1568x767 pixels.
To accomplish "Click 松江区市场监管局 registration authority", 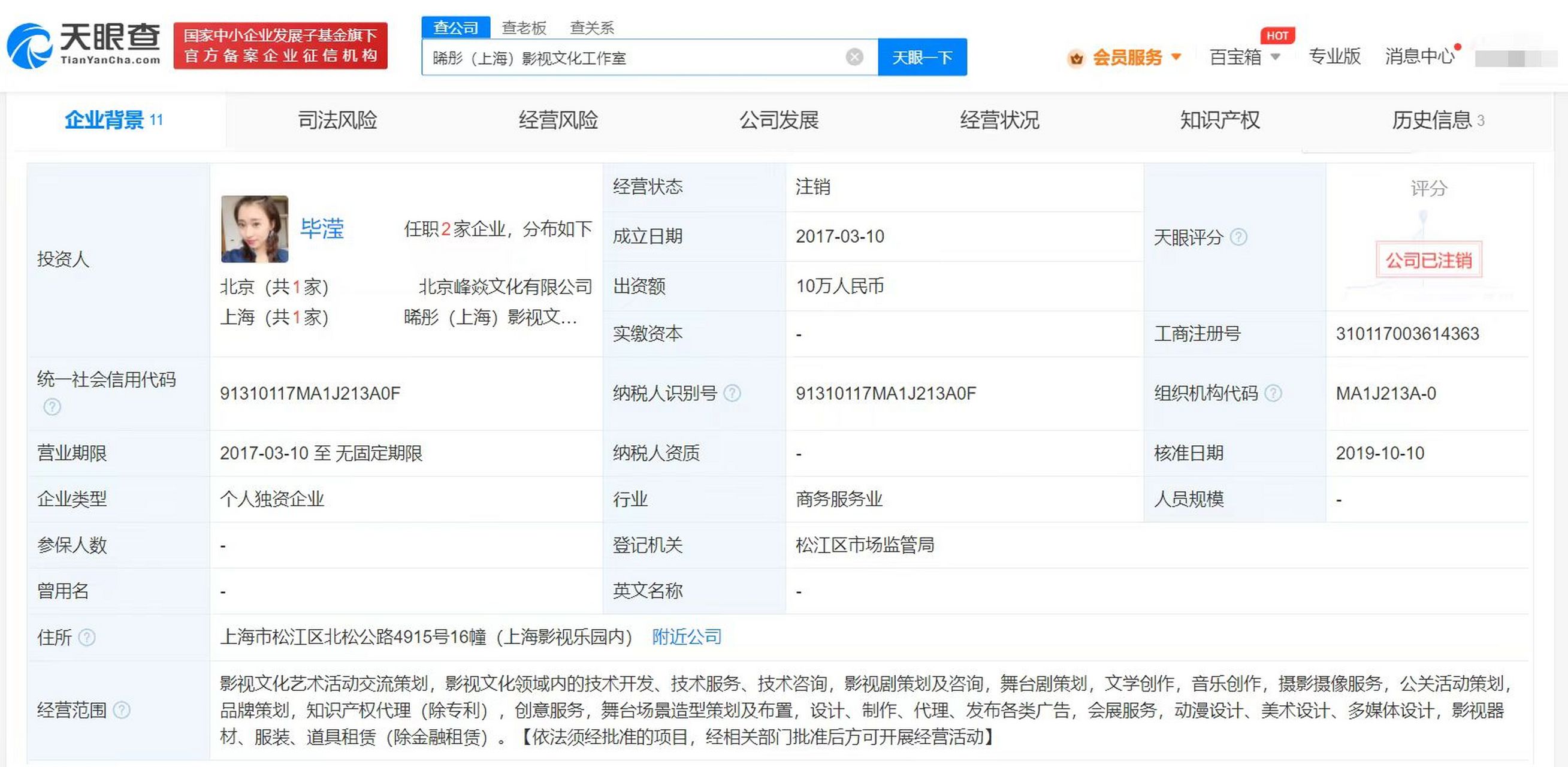I will point(865,545).
